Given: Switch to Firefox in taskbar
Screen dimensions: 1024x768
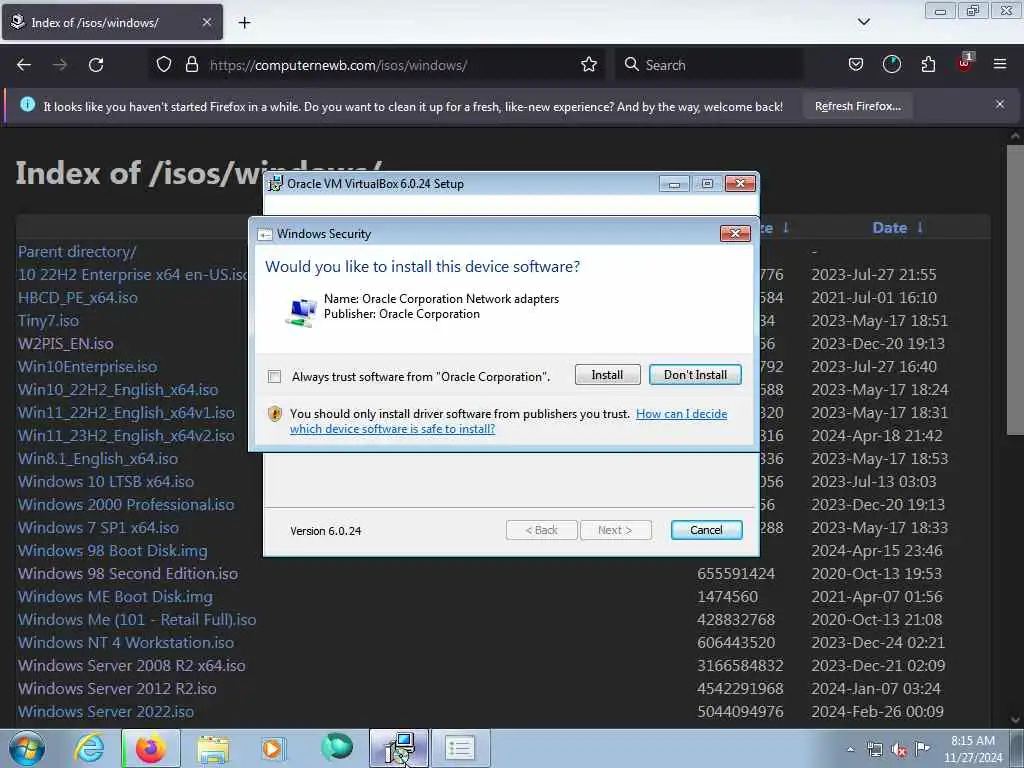Looking at the screenshot, I should pyautogui.click(x=151, y=748).
